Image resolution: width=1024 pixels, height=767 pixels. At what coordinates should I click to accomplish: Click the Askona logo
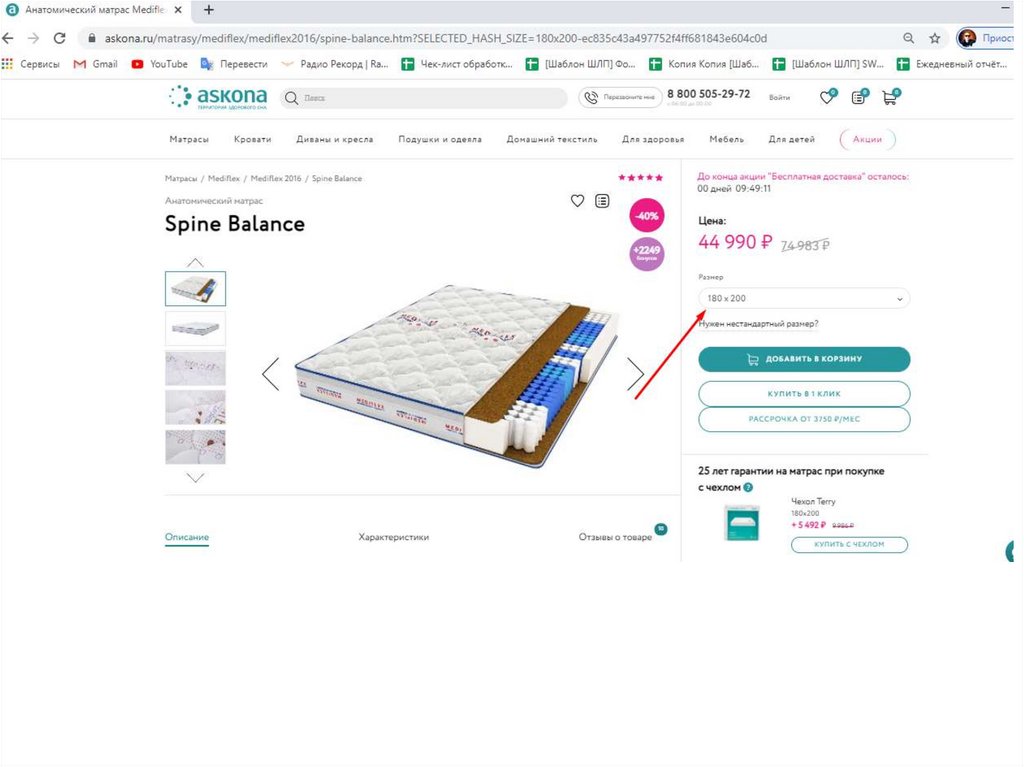coord(218,97)
